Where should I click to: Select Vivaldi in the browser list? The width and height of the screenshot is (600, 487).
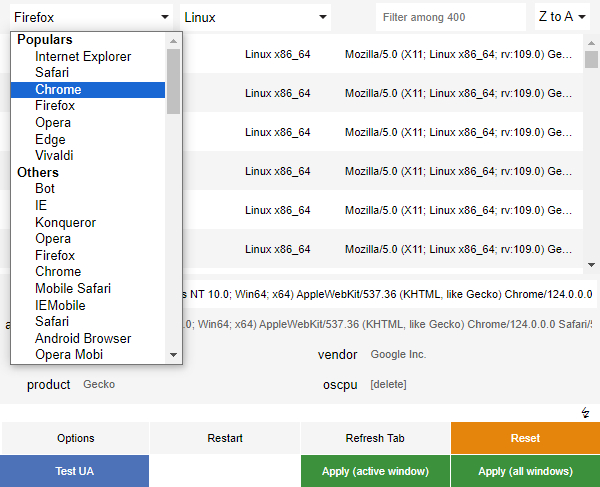(88, 156)
